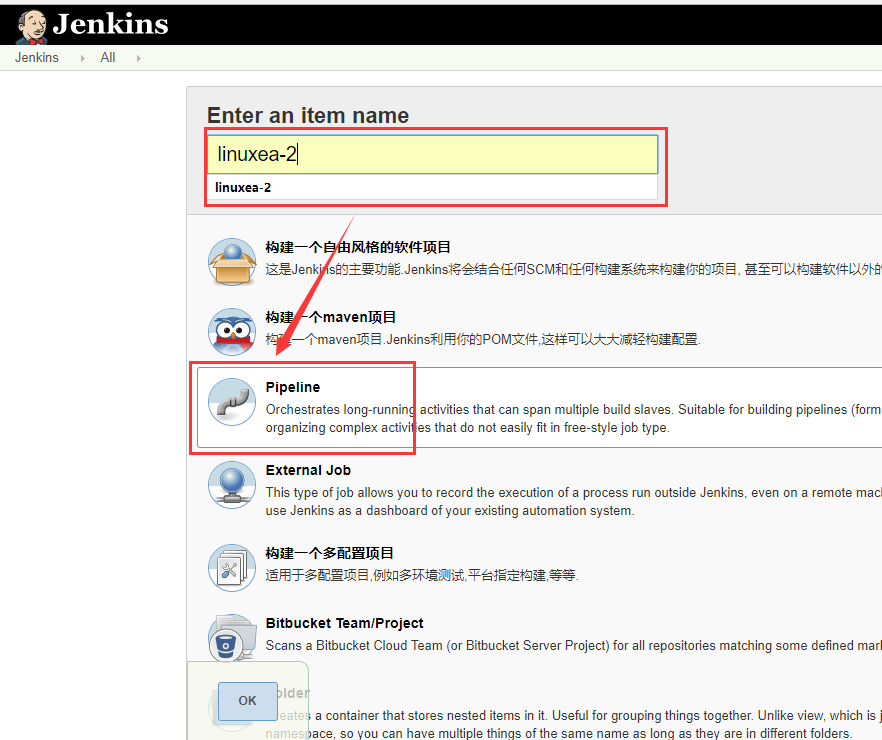This screenshot has width=882, height=740.
Task: Open the All breadcrumb link
Action: [x=107, y=57]
